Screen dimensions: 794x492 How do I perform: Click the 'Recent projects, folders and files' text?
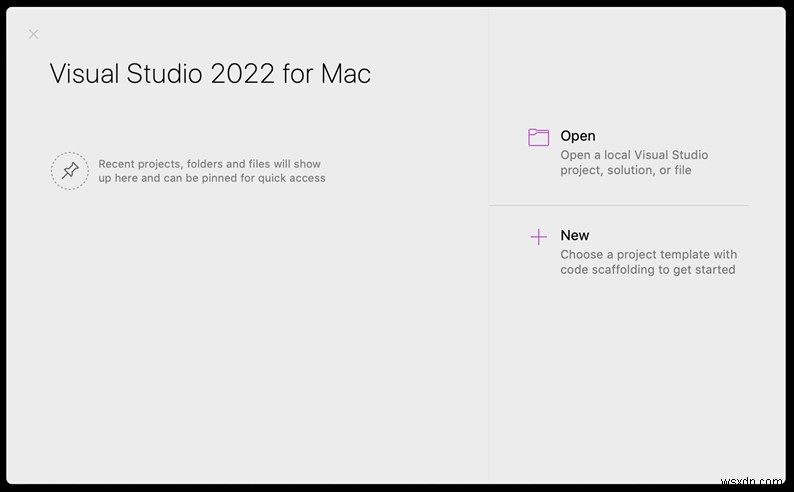click(x=212, y=171)
